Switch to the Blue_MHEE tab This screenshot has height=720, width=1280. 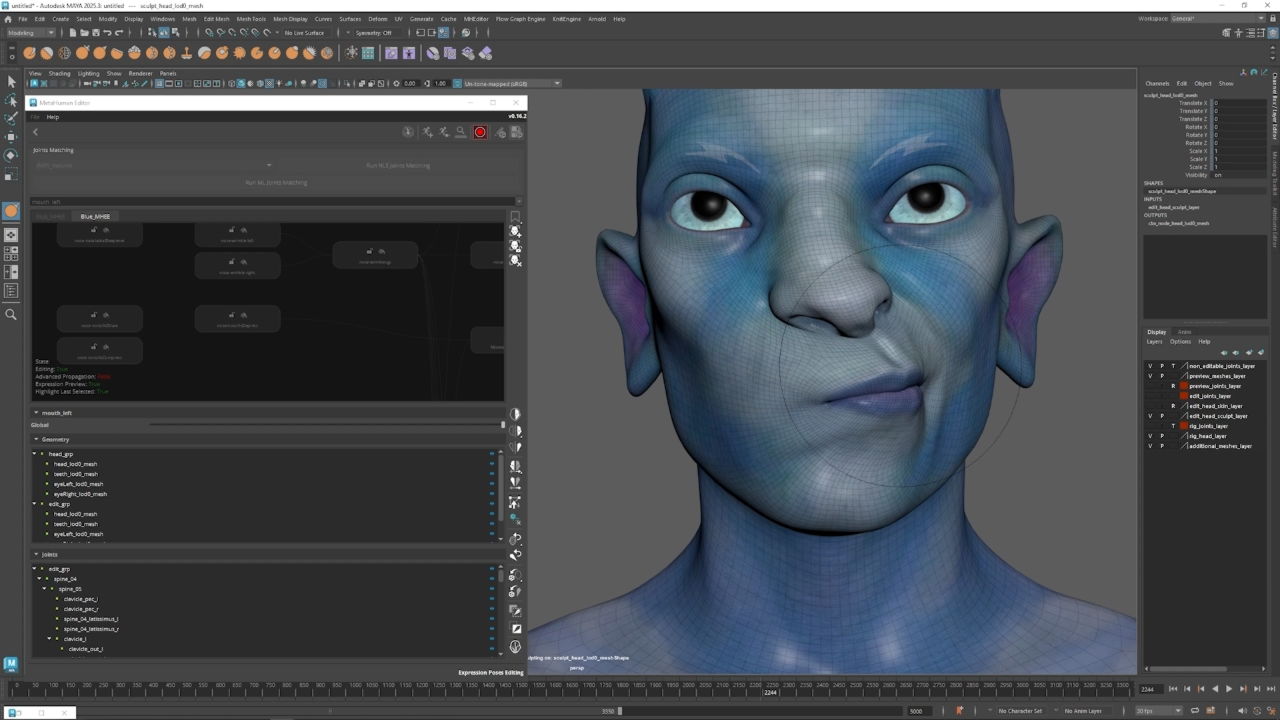click(95, 216)
